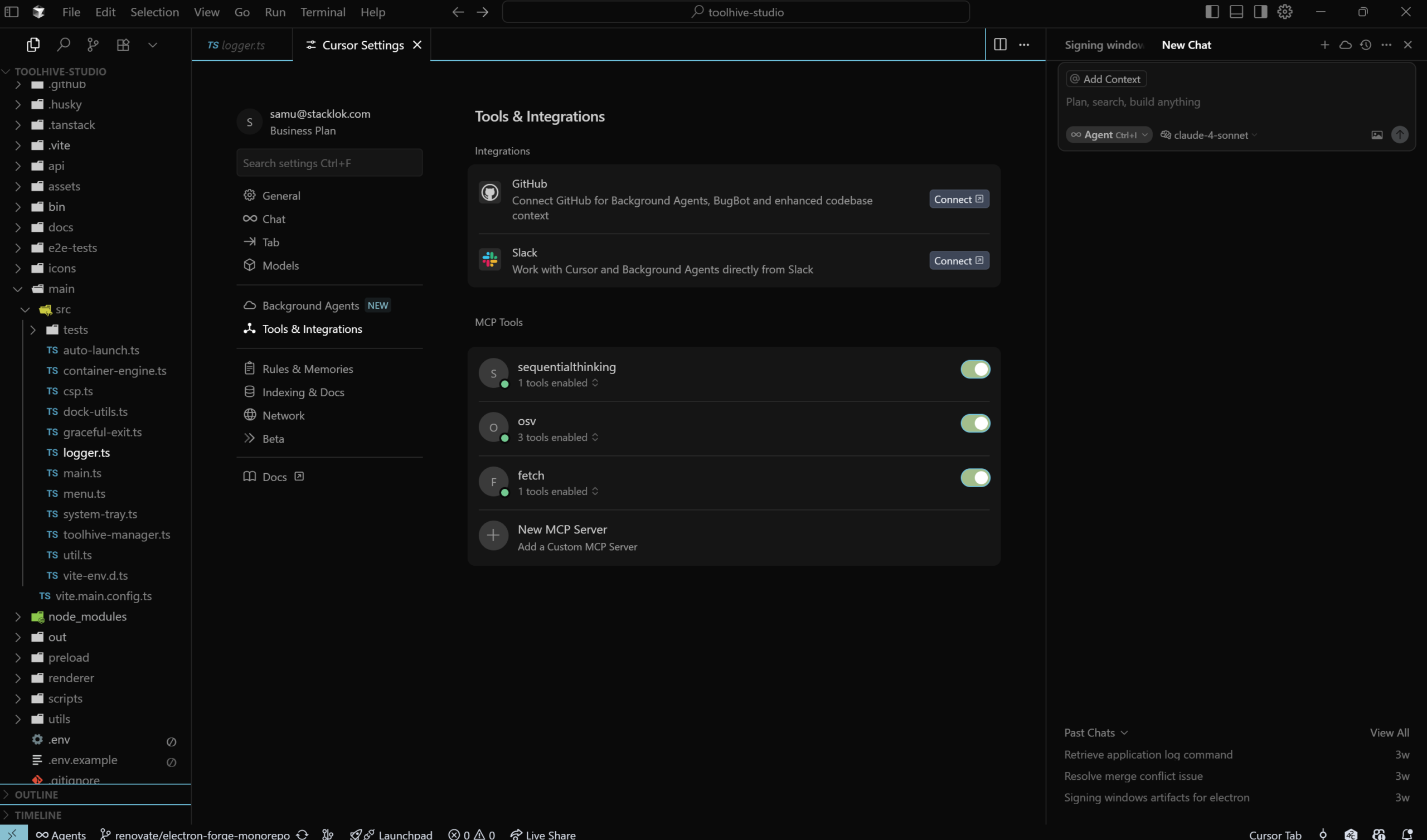Click Launchpad in status bar
The height and width of the screenshot is (840, 1427).
tap(405, 834)
